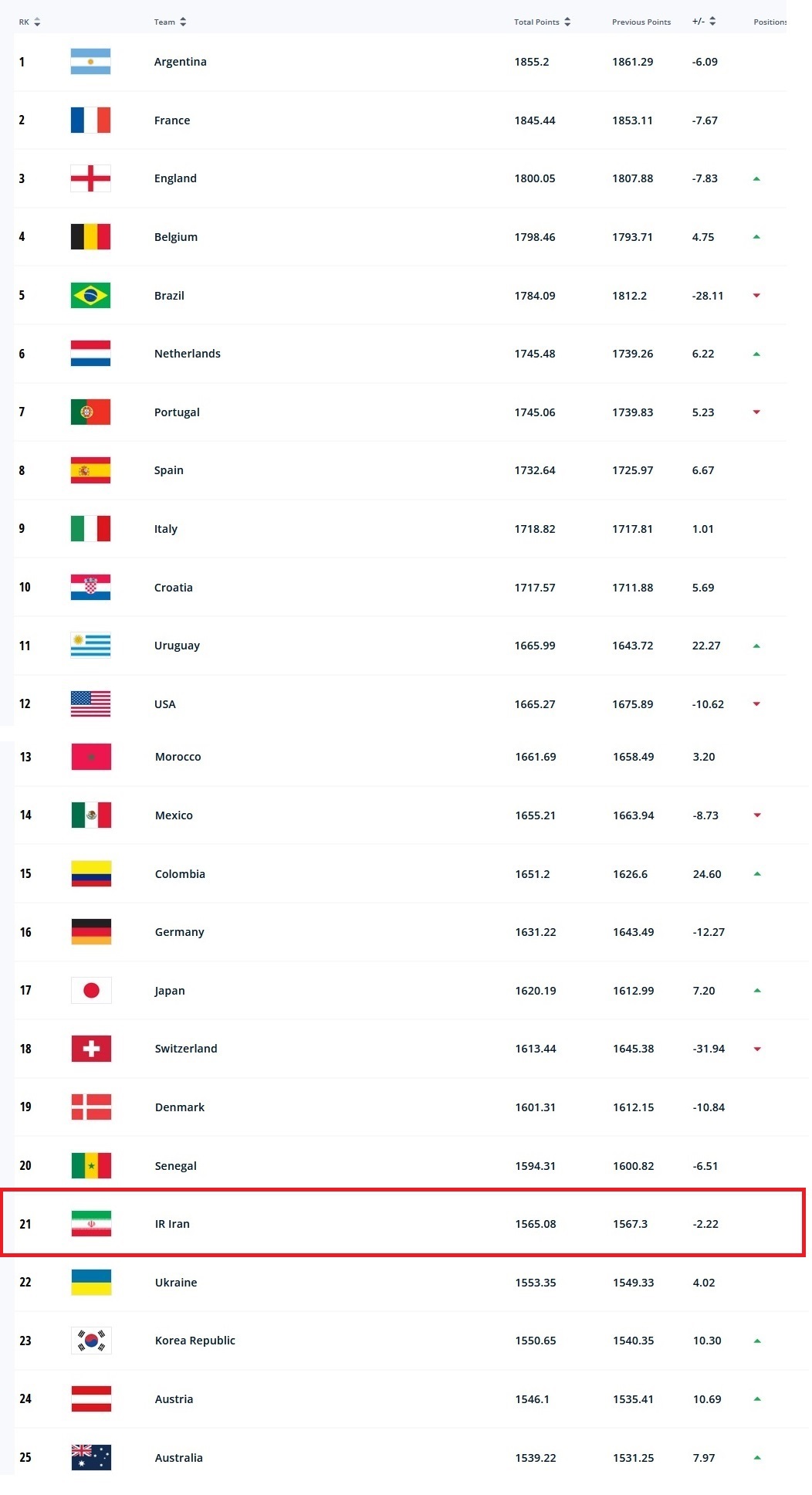Click the Australia flag icon
The width and height of the screenshot is (812, 1495).
(91, 1456)
